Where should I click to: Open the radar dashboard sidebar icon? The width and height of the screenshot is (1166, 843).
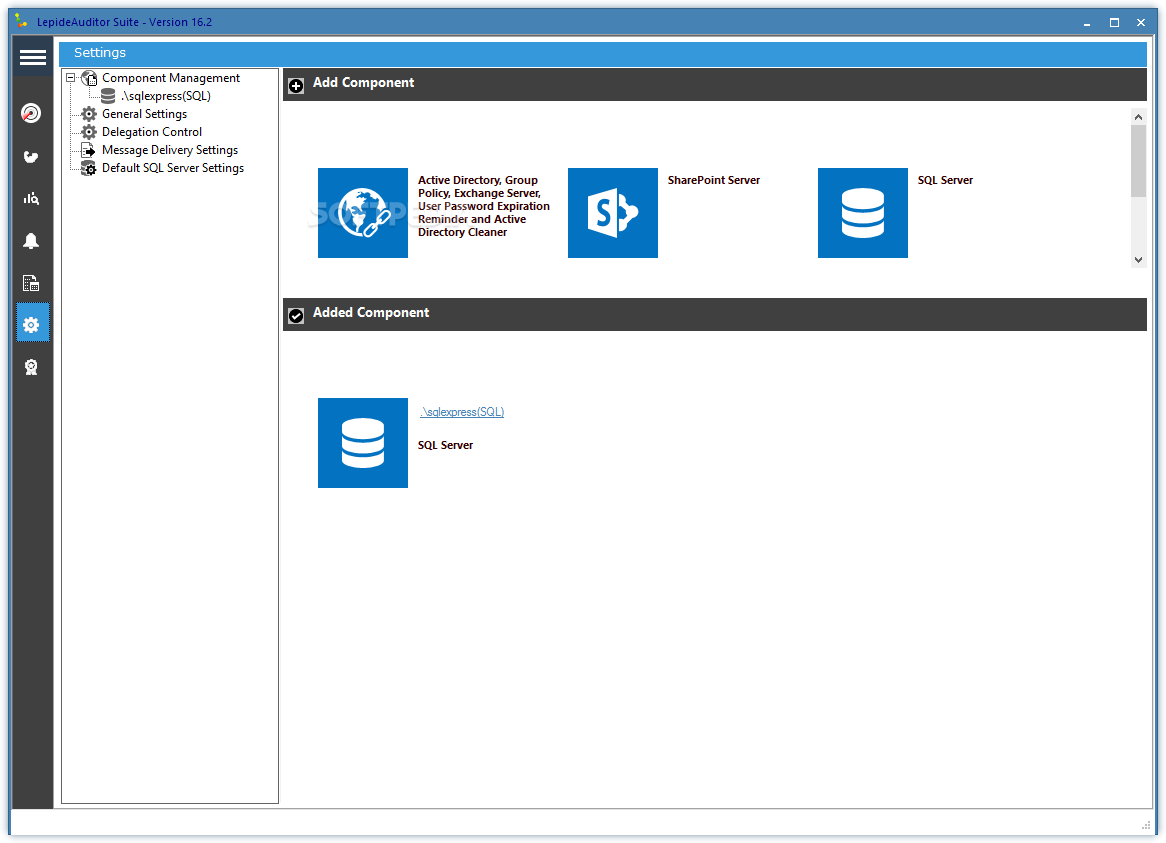(31, 113)
